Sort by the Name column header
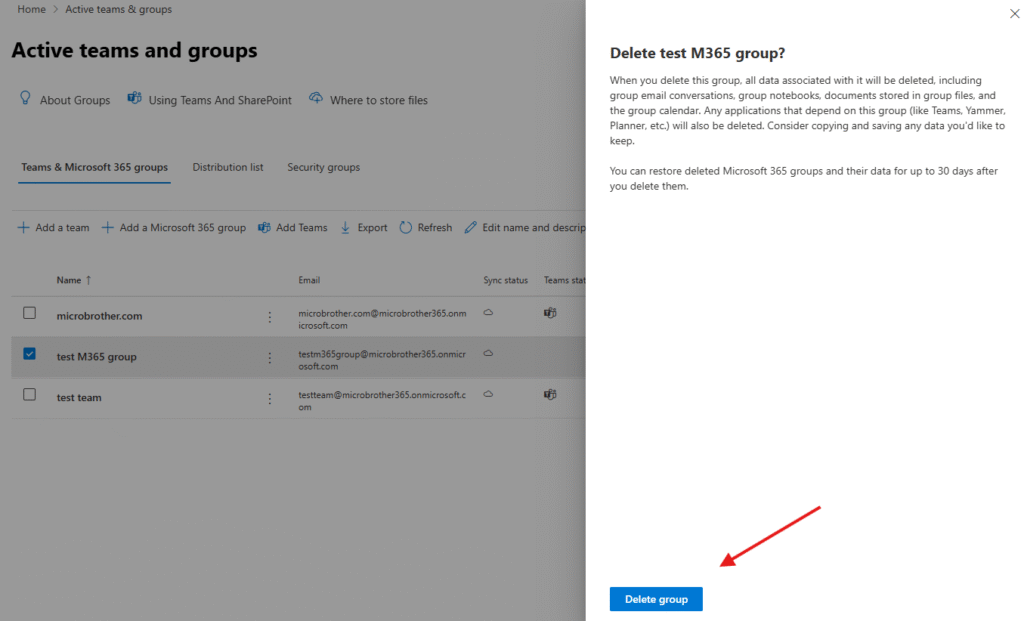Screen dimensions: 1024x621 [68, 280]
